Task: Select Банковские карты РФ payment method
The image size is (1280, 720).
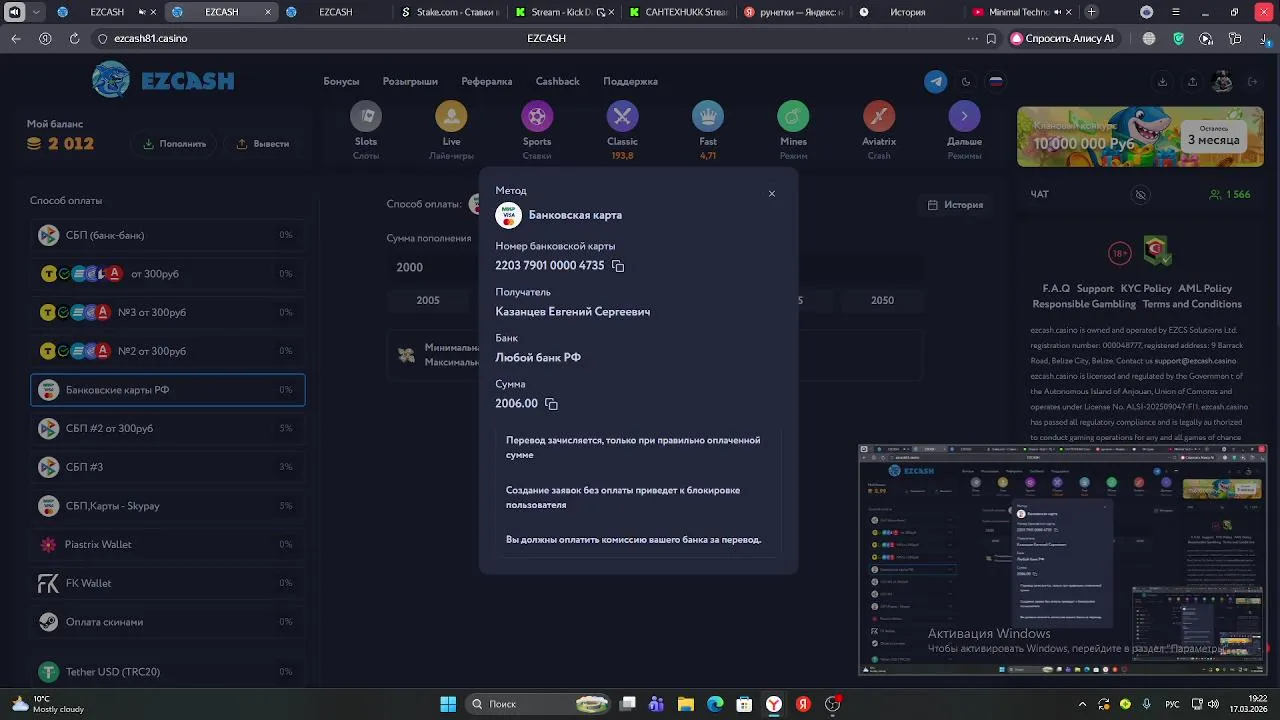Action: [x=168, y=390]
